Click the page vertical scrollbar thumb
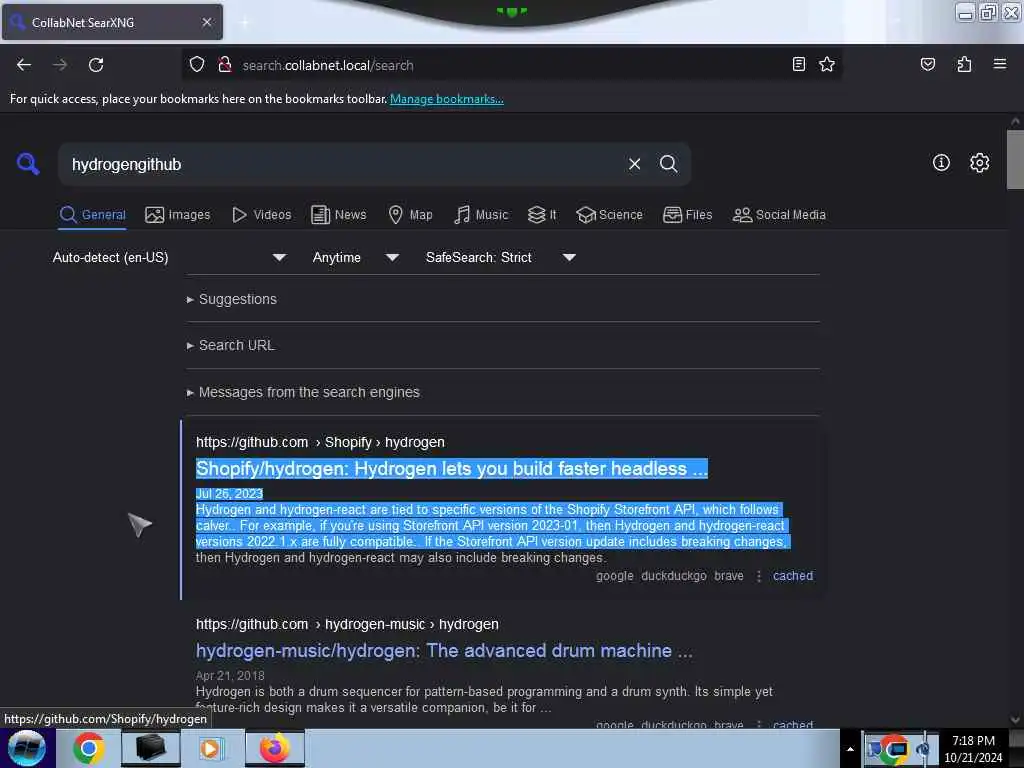Viewport: 1024px width, 768px height. (1015, 159)
